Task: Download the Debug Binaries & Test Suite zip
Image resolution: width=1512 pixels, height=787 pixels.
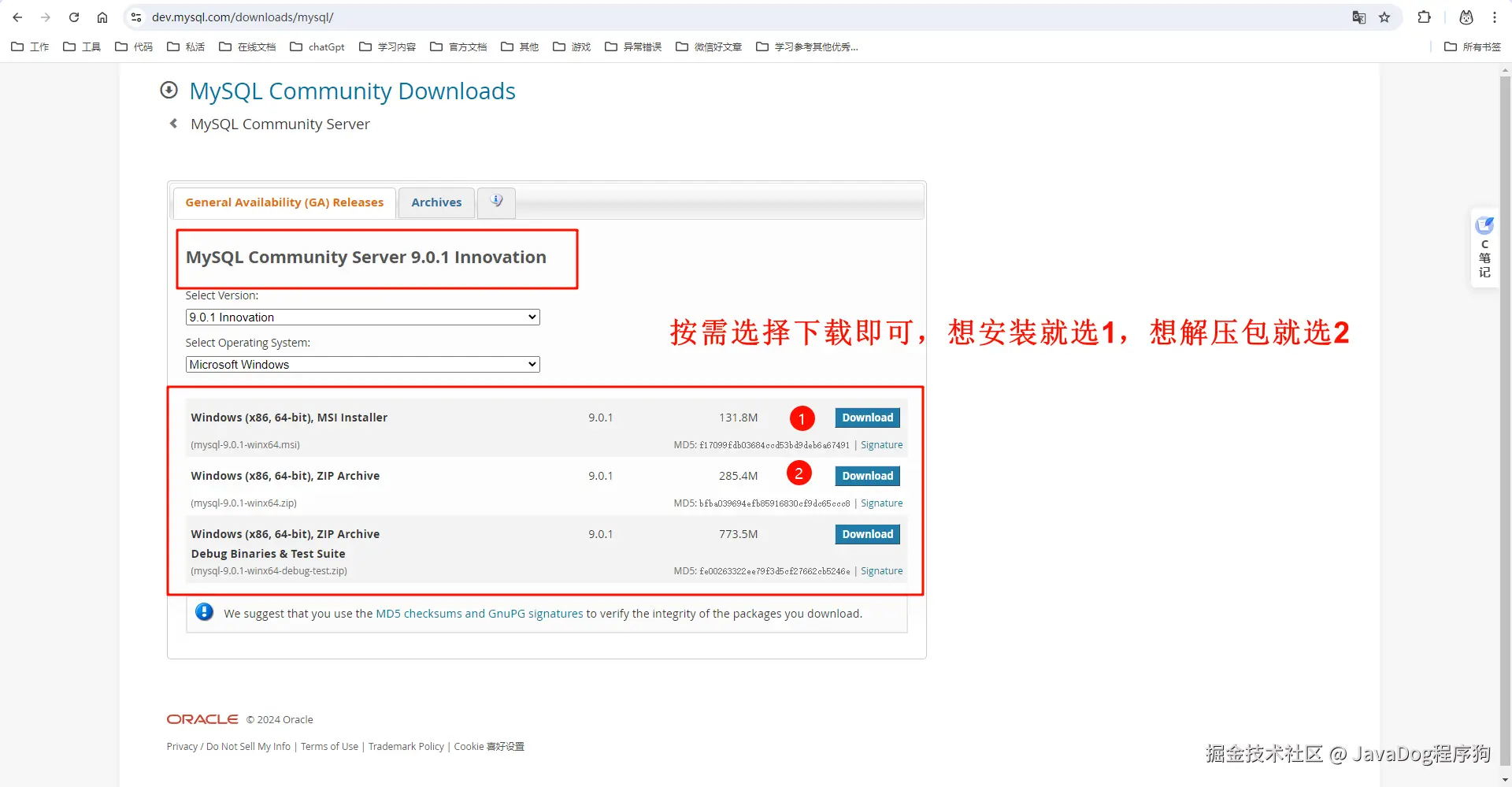Action: [x=867, y=534]
